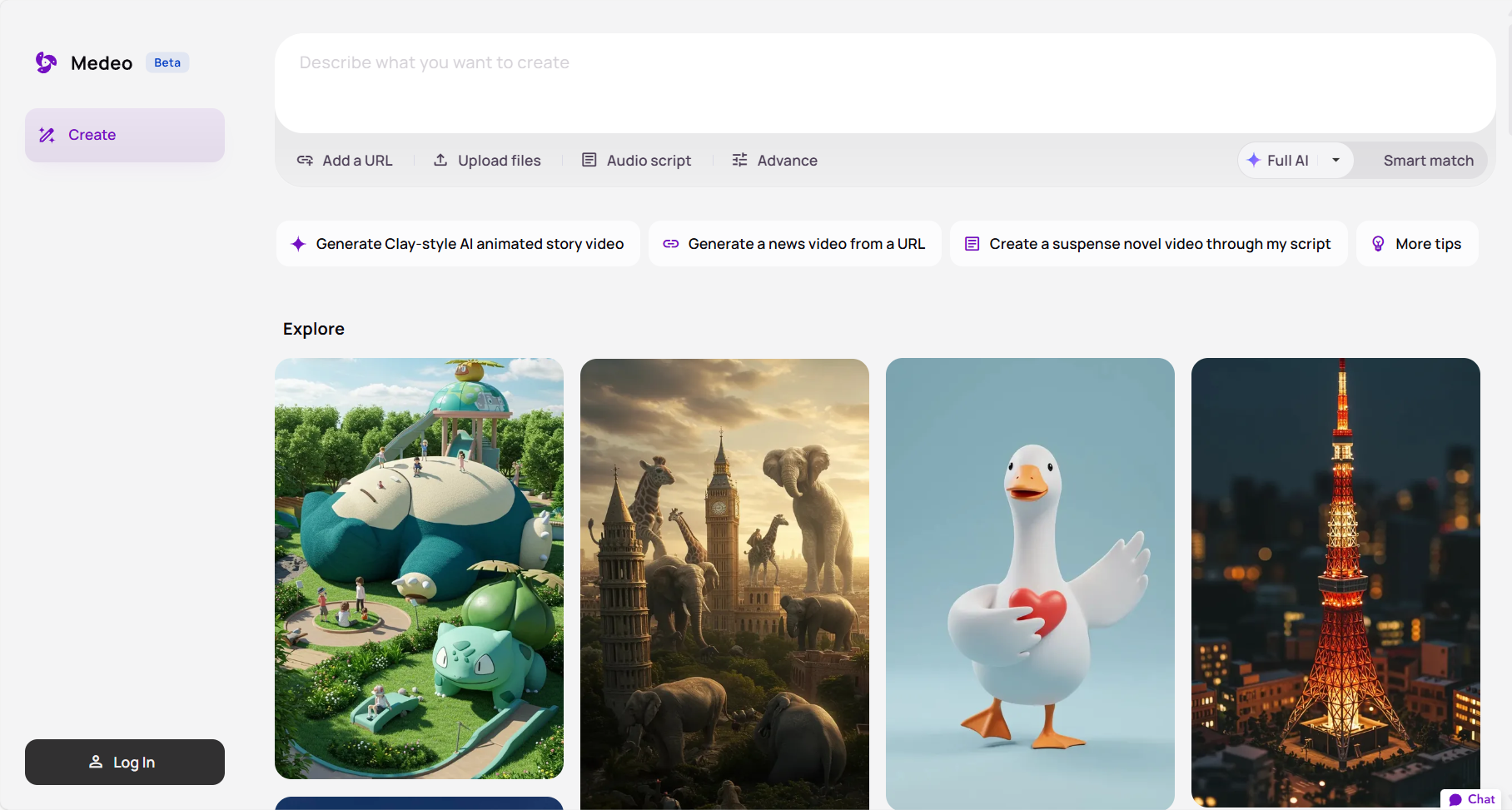Click the chat bubble icon
1512x810 pixels.
[x=1455, y=800]
